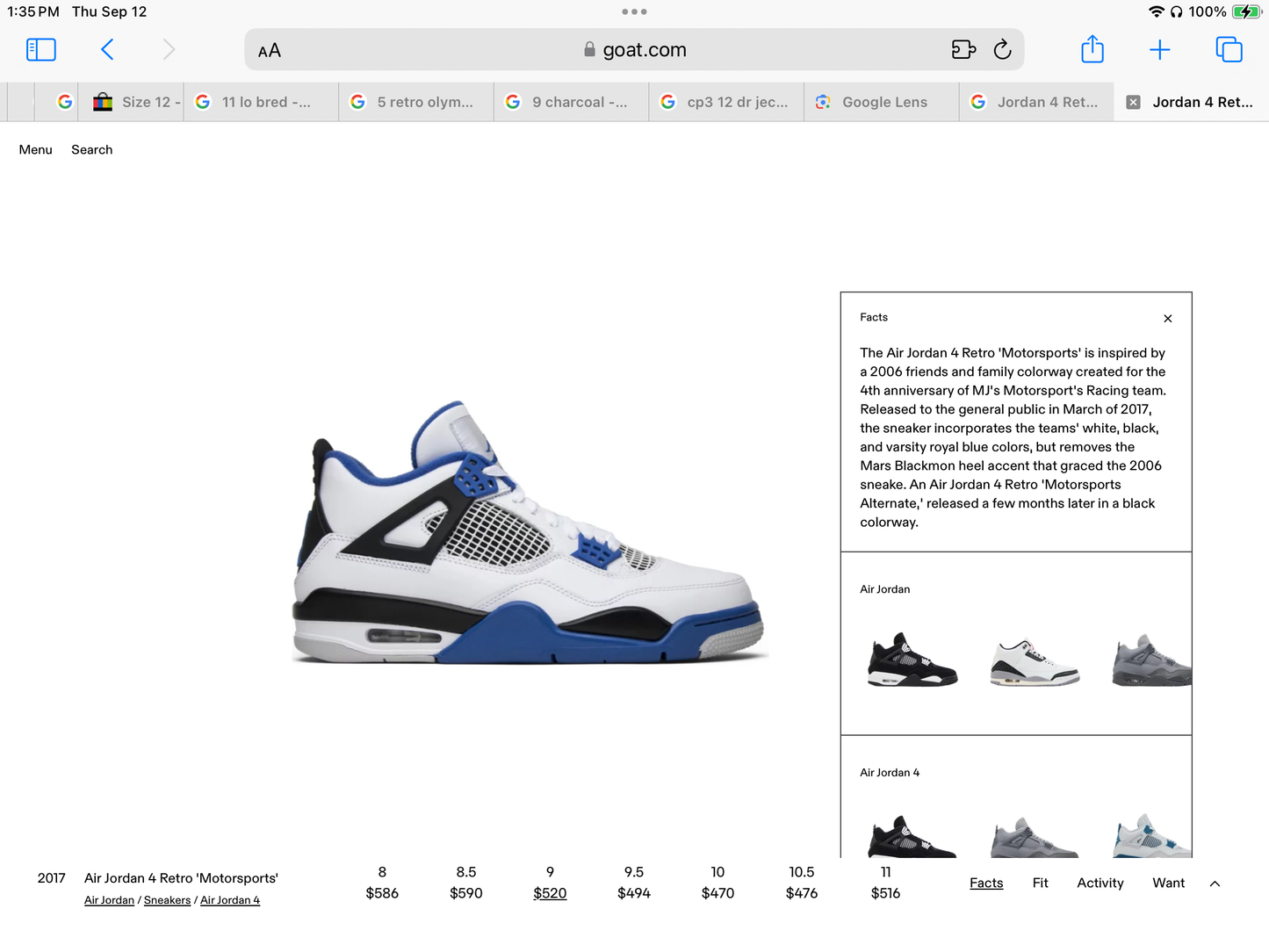1269x952 pixels.
Task: Open the AA reader view menu
Action: [270, 51]
